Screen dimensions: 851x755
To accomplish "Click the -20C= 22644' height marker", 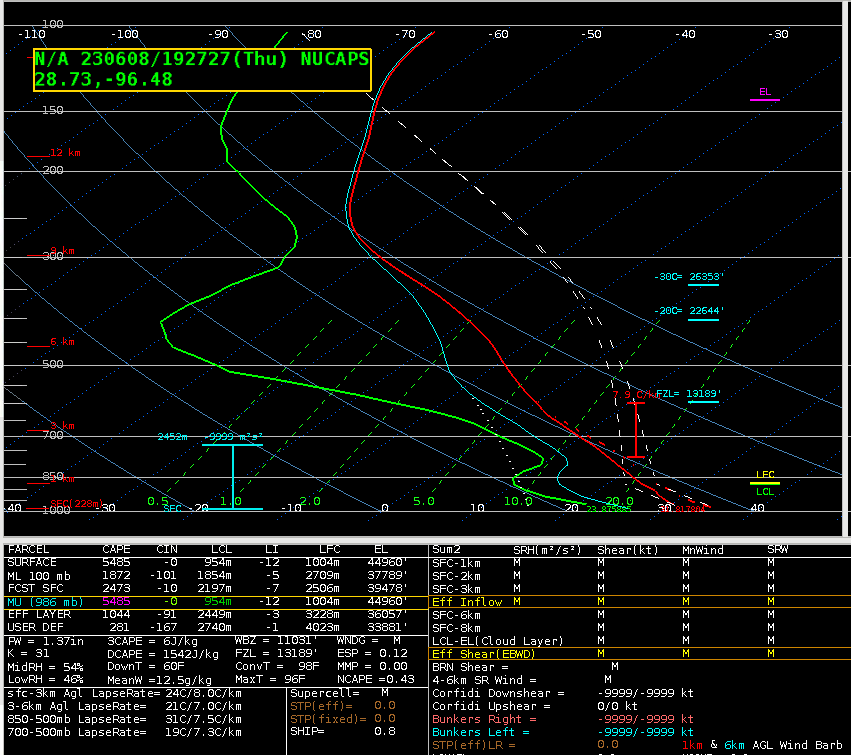I will click(687, 311).
